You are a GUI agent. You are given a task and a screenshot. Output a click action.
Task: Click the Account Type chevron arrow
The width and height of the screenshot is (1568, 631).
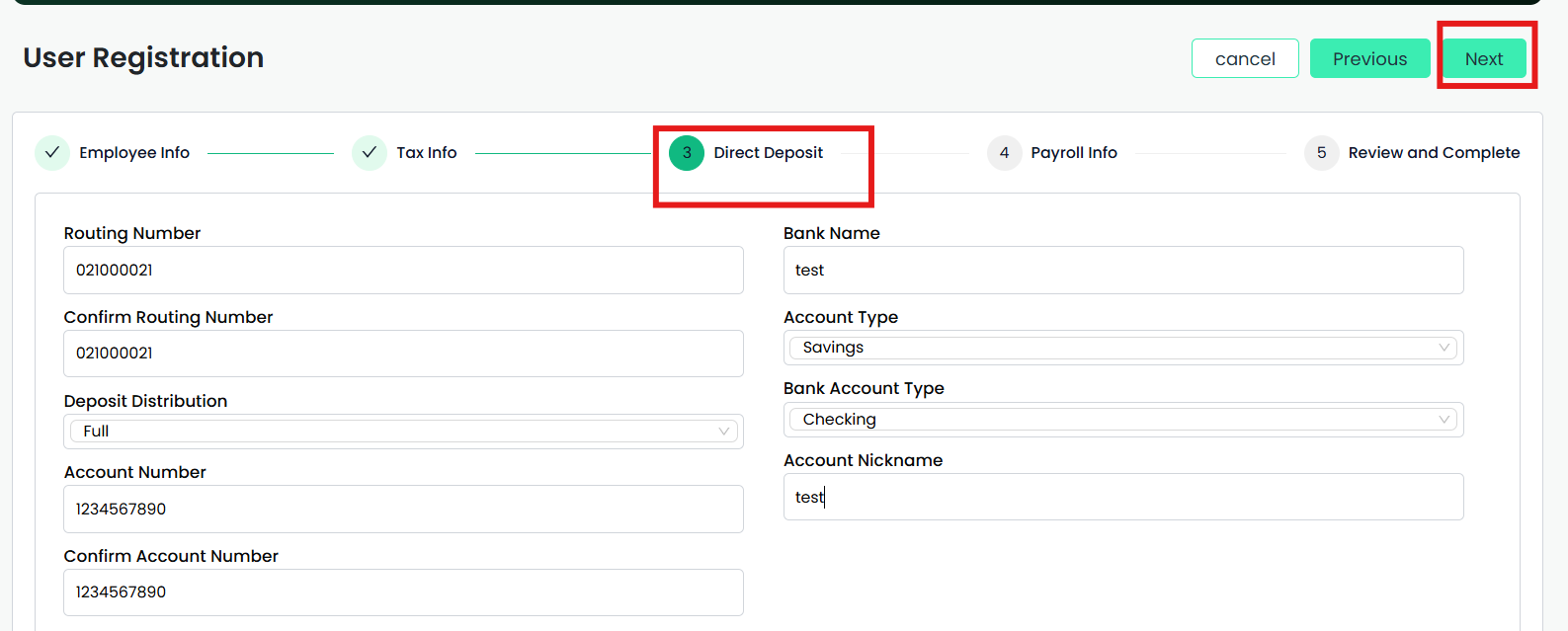click(x=1444, y=348)
